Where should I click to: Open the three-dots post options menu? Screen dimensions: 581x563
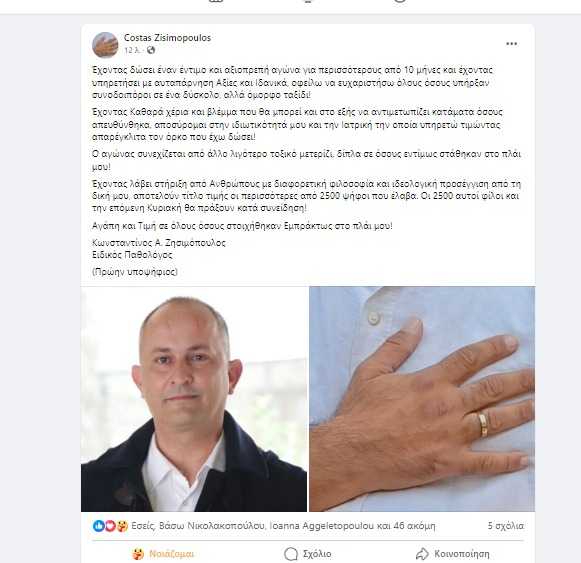(x=511, y=44)
